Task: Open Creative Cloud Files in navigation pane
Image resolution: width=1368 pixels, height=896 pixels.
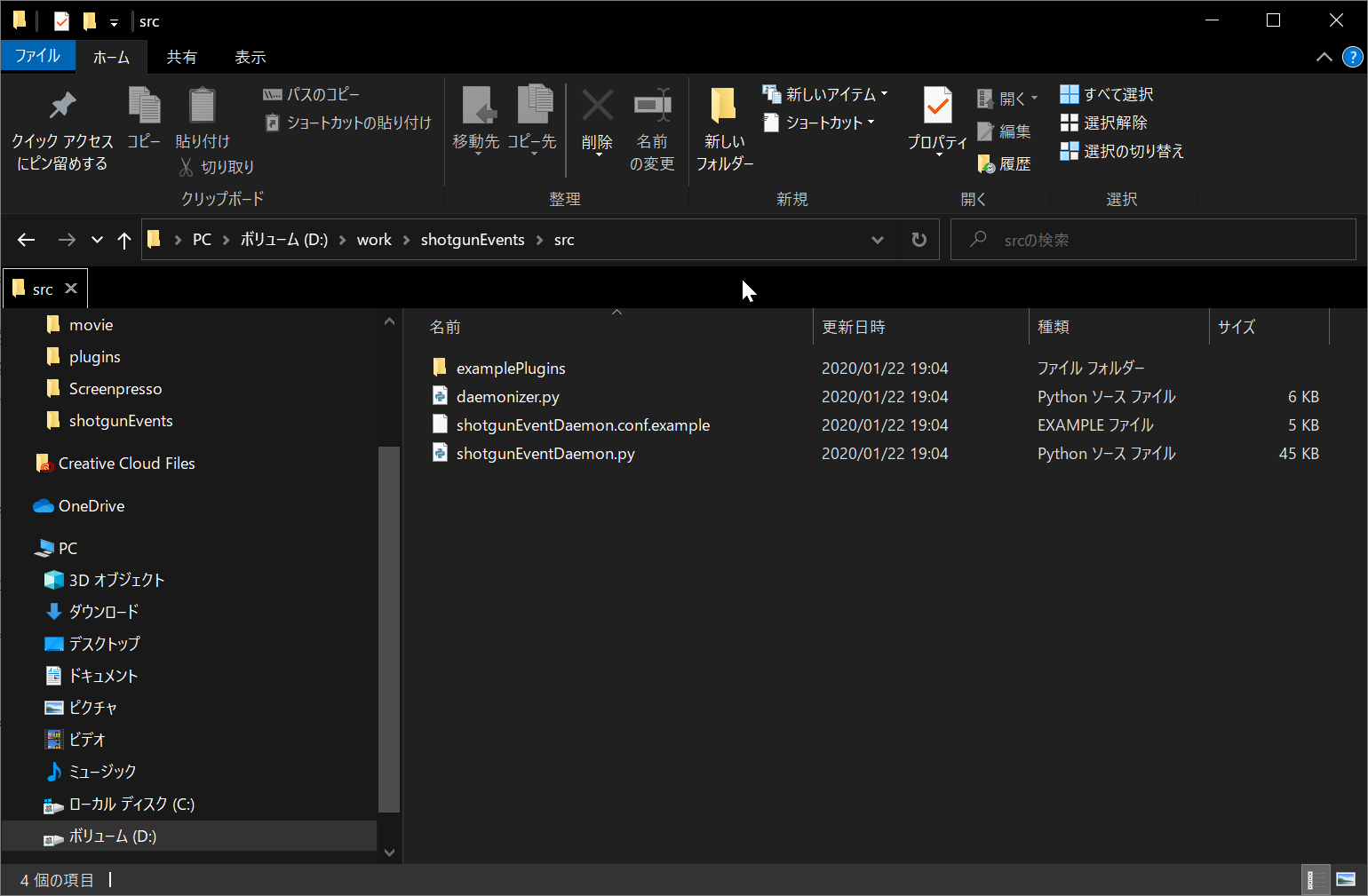Action: pyautogui.click(x=126, y=464)
